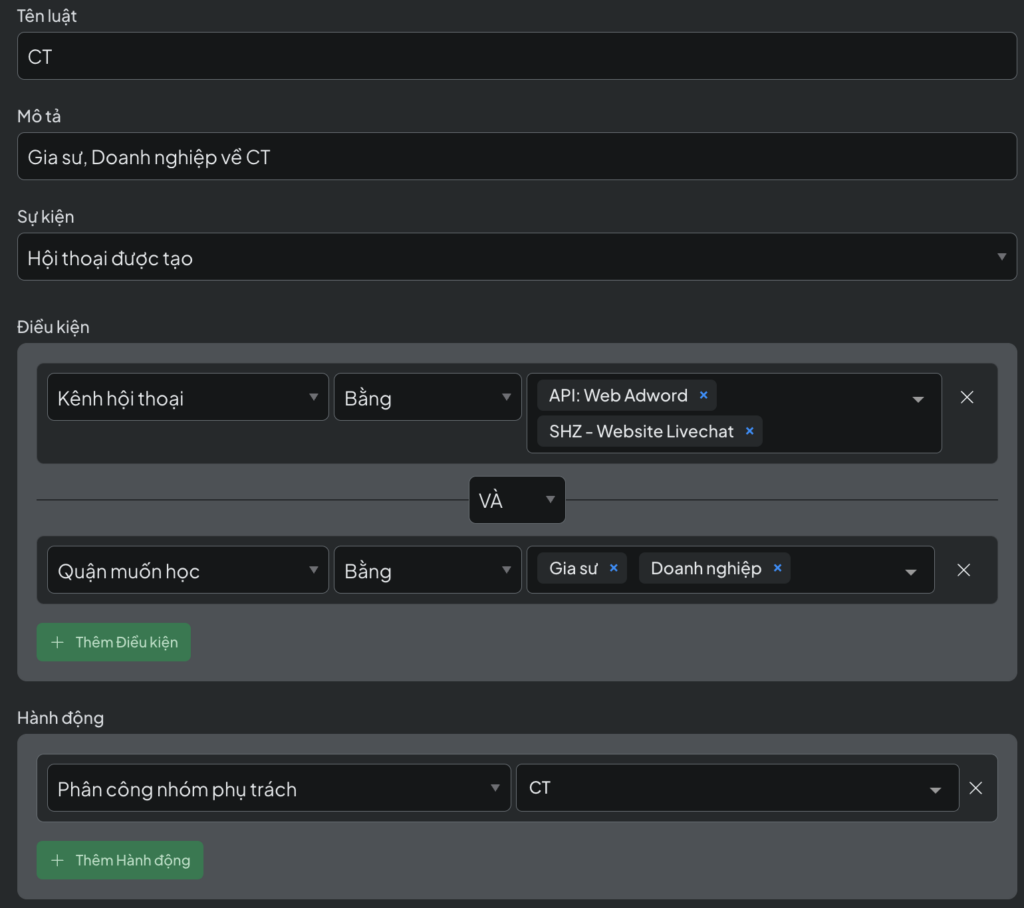
Task: Delete the 'Quận muốn học' condition row
Action: tap(964, 570)
